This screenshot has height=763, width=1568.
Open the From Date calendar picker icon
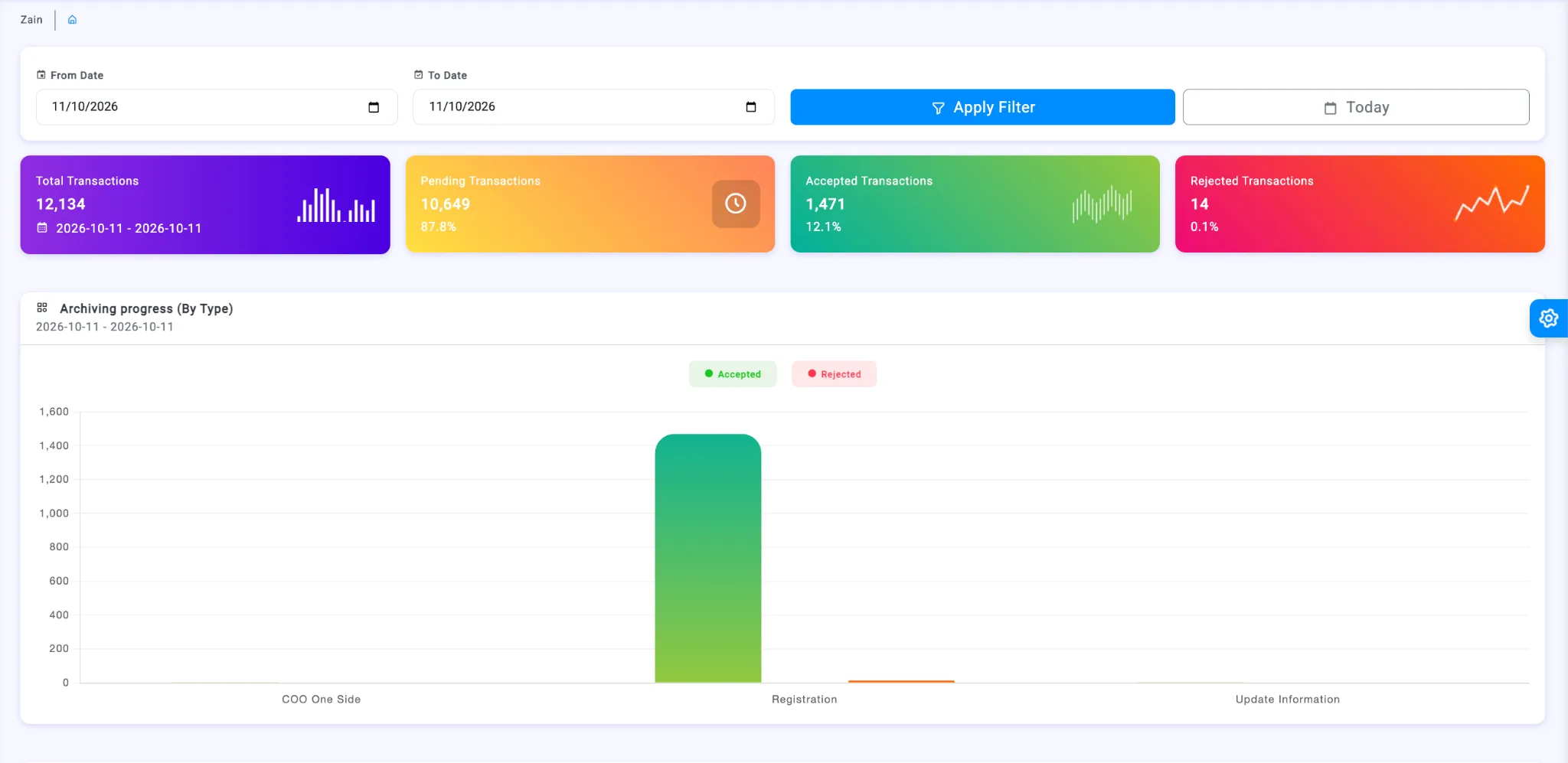pyautogui.click(x=374, y=107)
